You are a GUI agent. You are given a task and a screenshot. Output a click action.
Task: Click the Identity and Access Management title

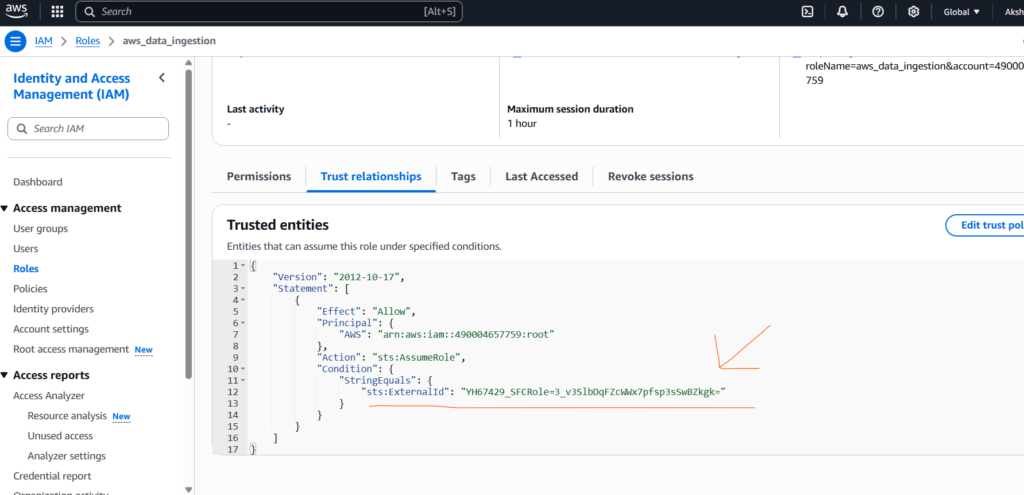pos(72,86)
